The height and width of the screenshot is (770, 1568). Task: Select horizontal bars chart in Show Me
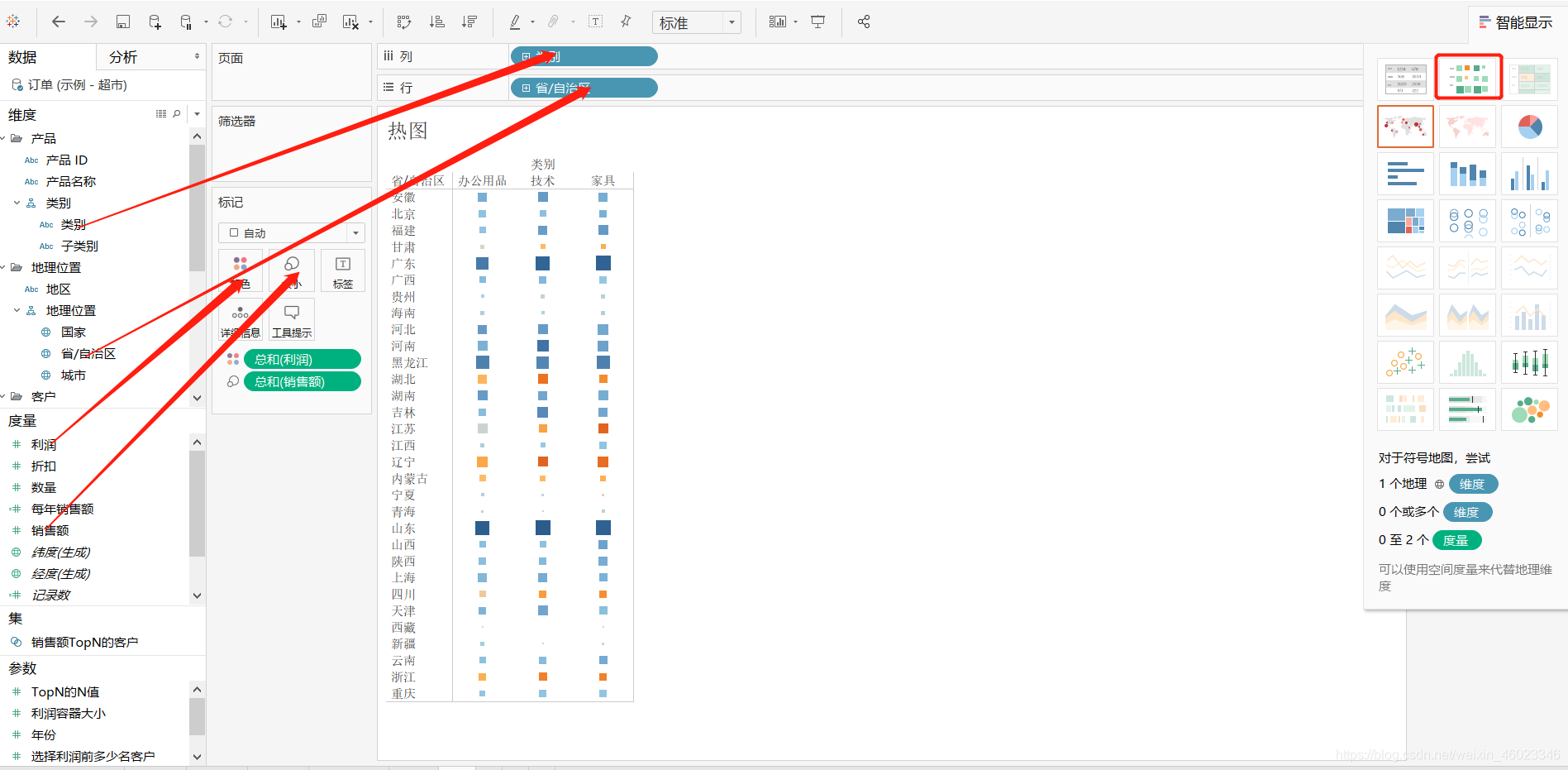click(x=1406, y=174)
